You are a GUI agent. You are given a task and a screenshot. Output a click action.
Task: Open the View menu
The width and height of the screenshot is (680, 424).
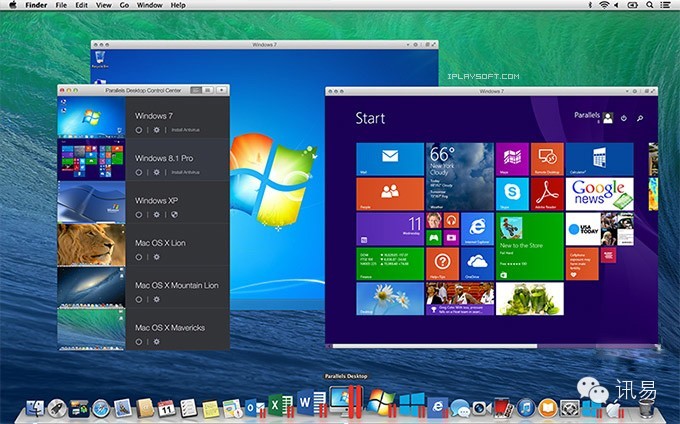[104, 5]
